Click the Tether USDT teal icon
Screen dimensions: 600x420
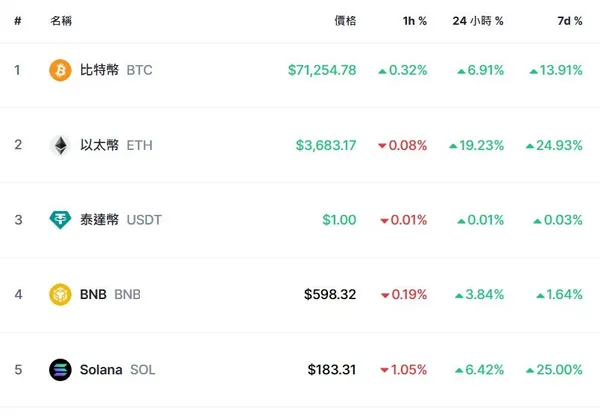point(61,220)
